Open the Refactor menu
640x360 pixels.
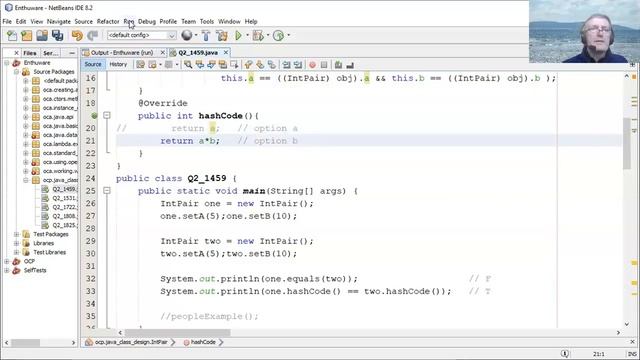coord(108,21)
